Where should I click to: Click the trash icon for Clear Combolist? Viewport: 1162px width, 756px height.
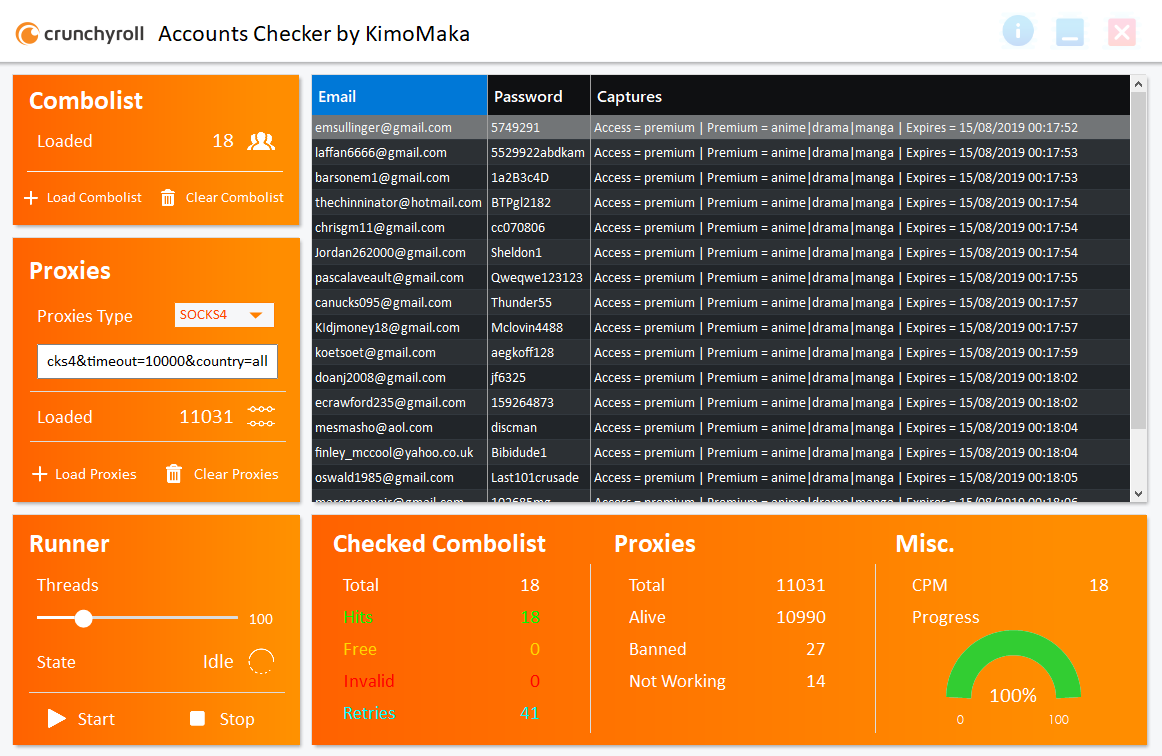point(168,198)
